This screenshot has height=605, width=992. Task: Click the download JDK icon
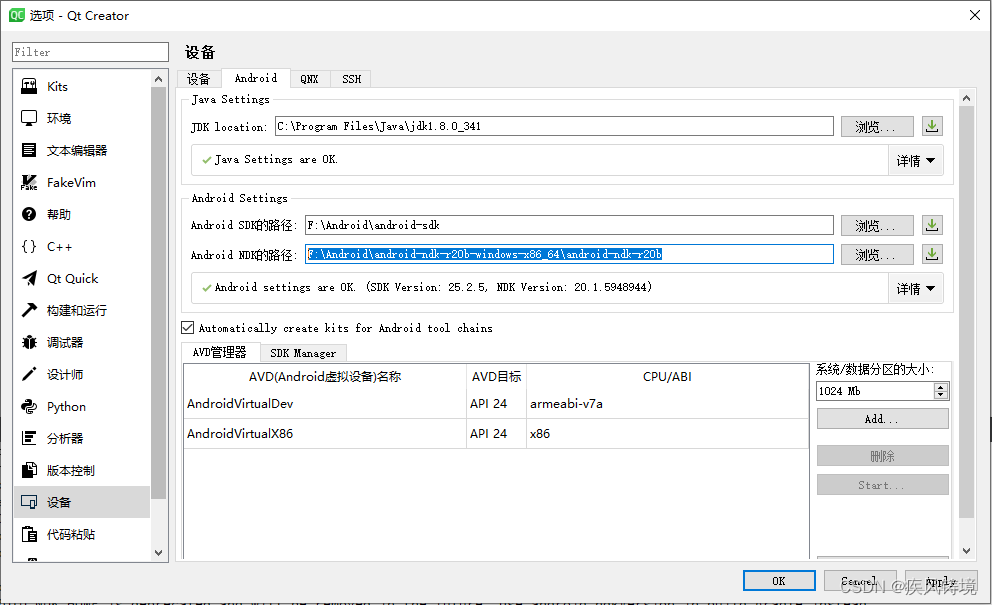[x=932, y=126]
